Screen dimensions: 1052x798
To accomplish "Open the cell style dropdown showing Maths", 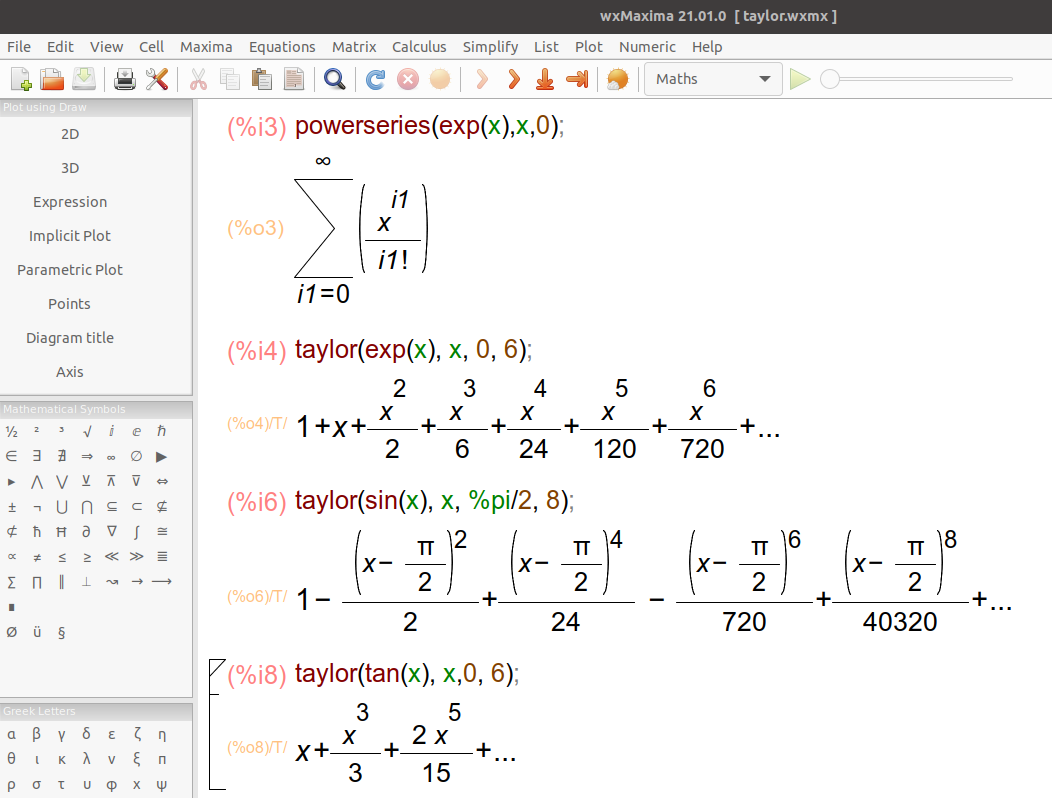I will click(x=712, y=78).
